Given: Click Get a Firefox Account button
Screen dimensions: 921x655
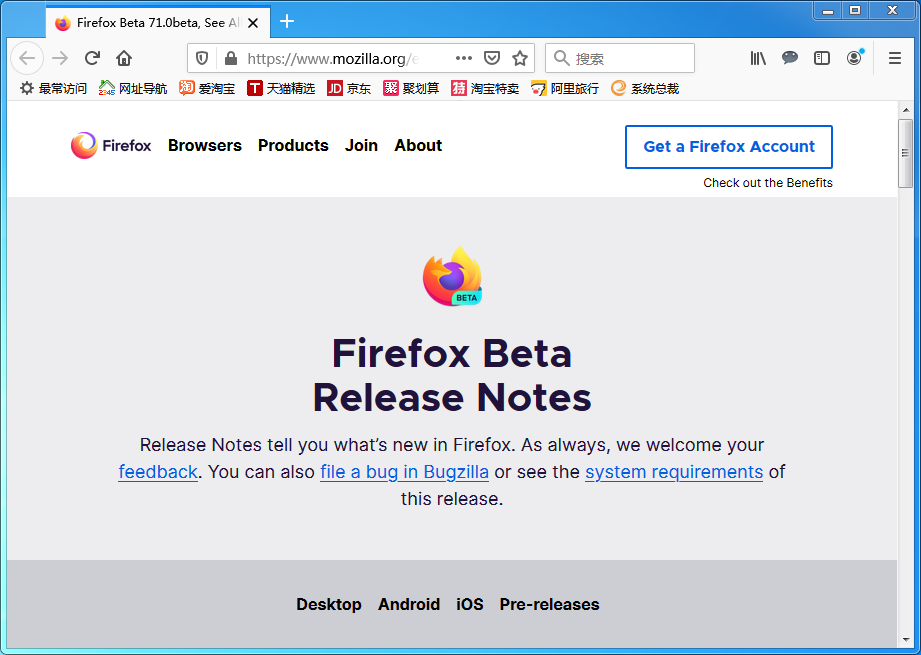Looking at the screenshot, I should [729, 147].
